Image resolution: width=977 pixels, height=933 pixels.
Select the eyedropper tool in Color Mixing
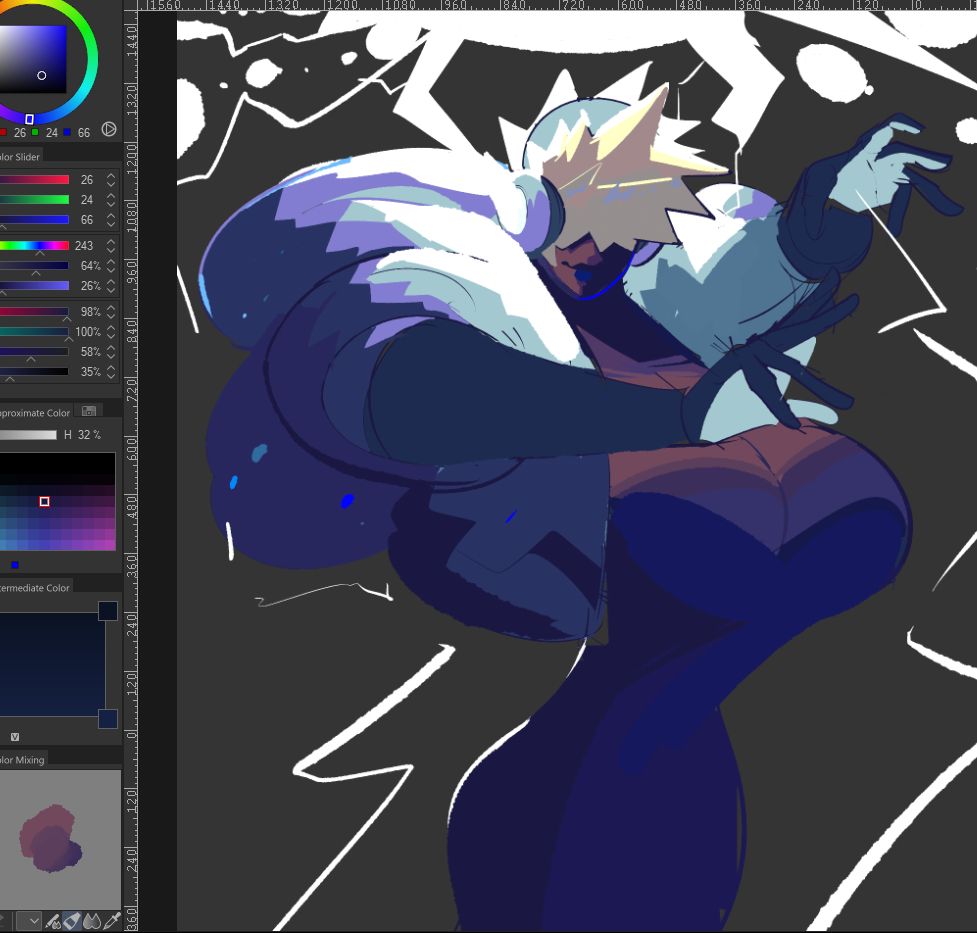[112, 921]
